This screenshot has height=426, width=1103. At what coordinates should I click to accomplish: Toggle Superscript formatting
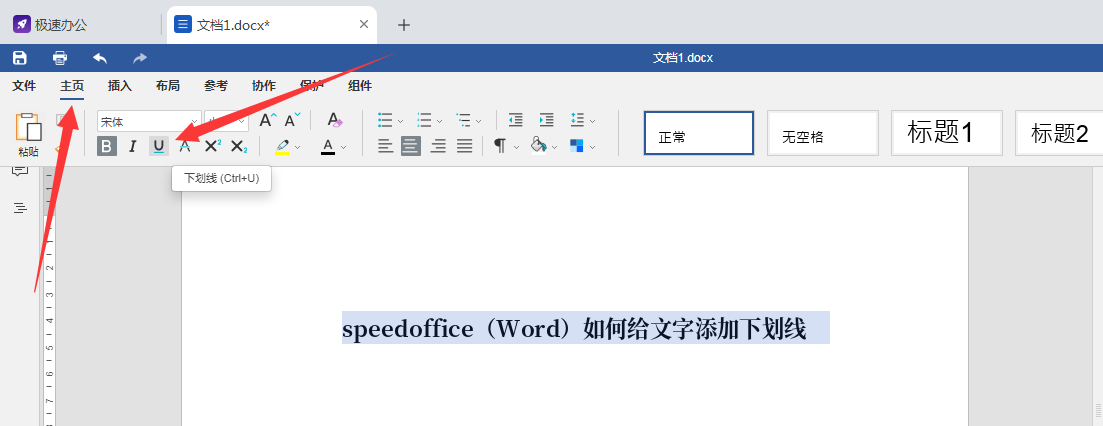[x=212, y=146]
